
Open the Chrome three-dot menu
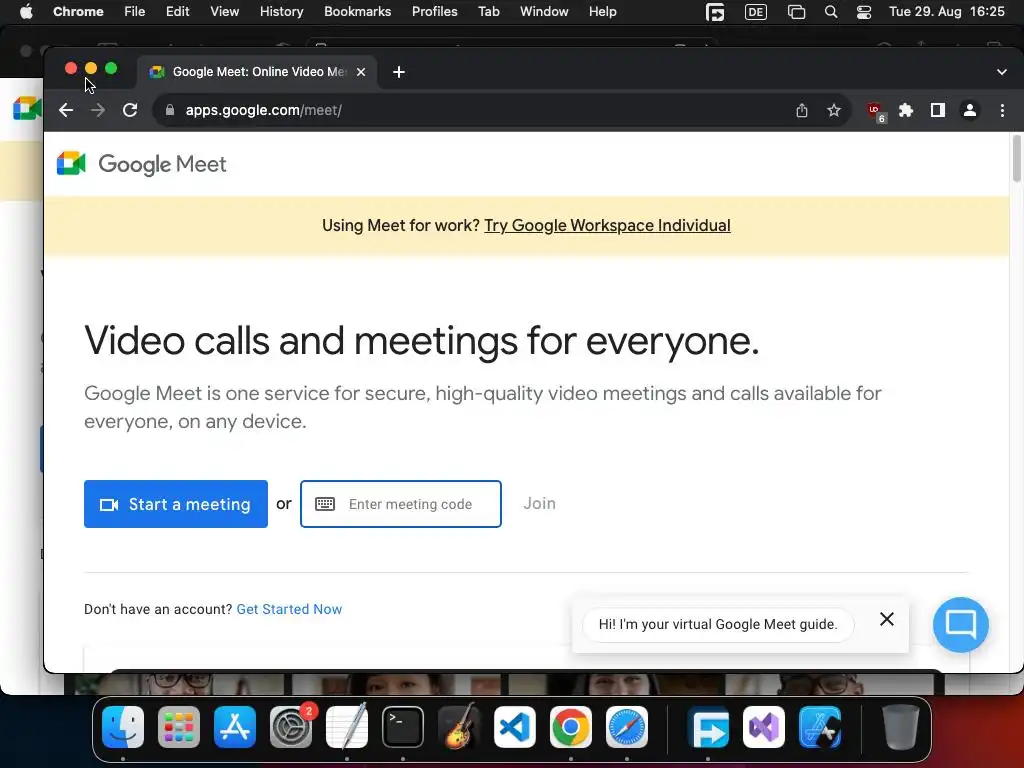1002,110
